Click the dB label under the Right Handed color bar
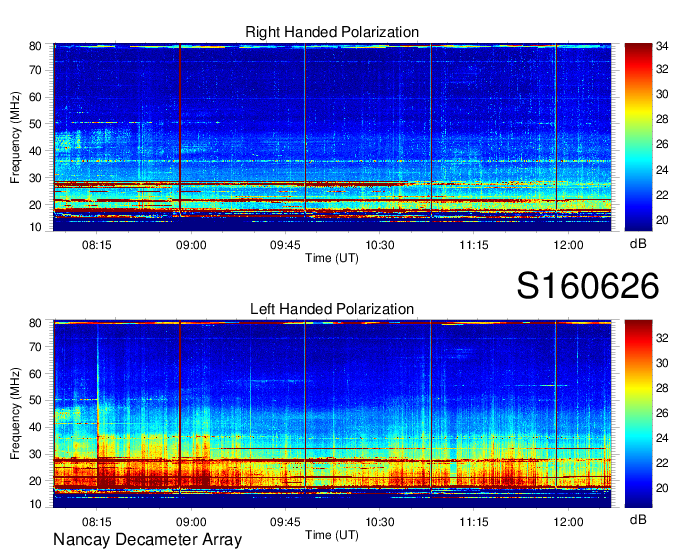The height and width of the screenshot is (552, 680). click(638, 244)
